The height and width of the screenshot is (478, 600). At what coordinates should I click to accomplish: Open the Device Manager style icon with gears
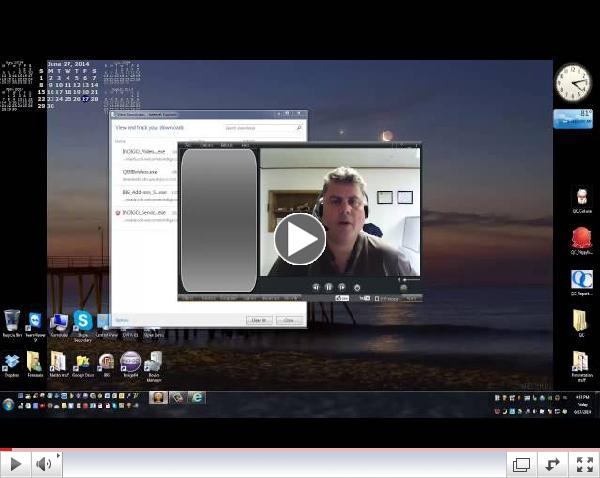pos(154,365)
